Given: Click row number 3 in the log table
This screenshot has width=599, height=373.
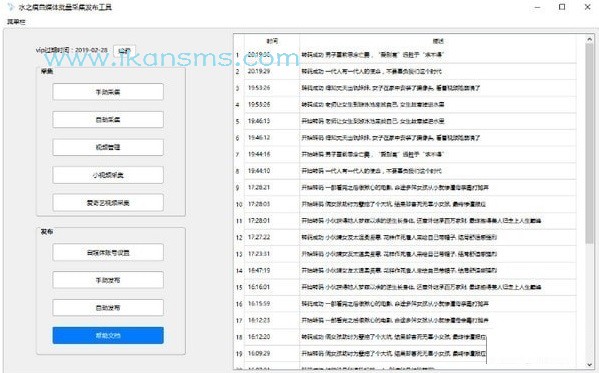Looking at the screenshot, I should point(238,88).
